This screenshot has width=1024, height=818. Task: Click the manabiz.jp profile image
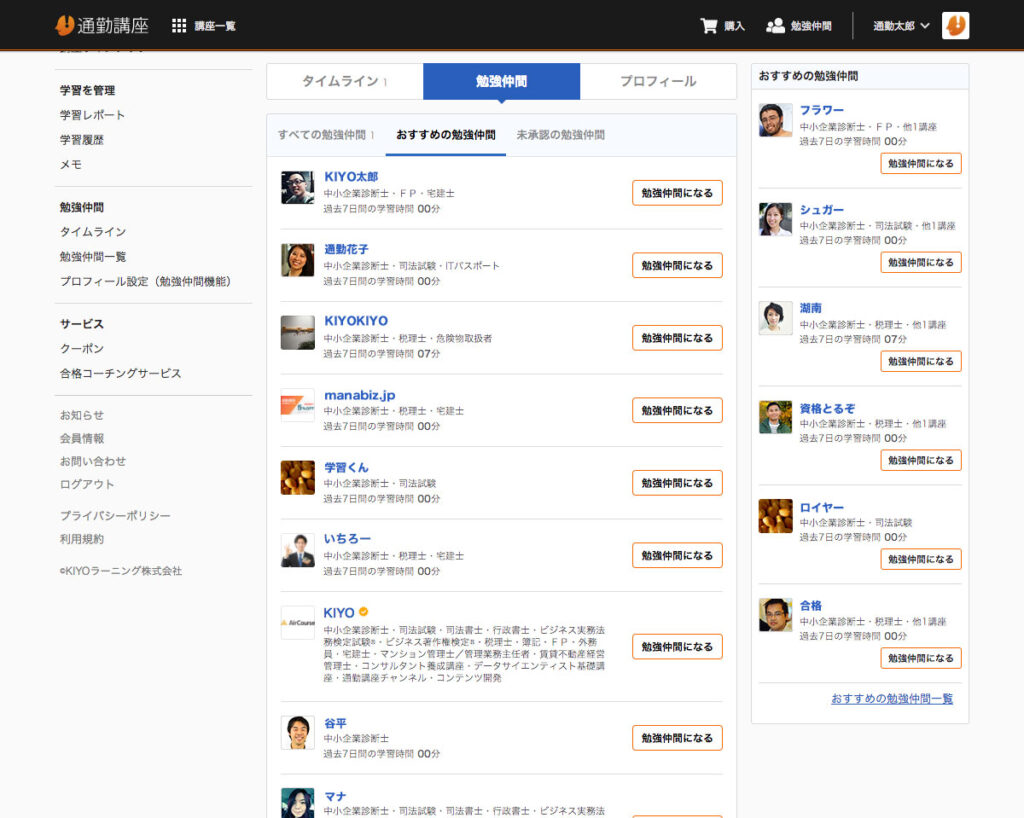click(298, 405)
